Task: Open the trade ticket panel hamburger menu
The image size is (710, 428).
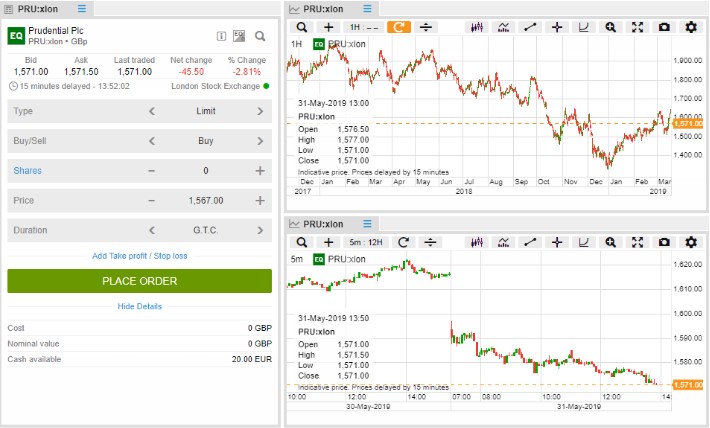Action: [81, 8]
